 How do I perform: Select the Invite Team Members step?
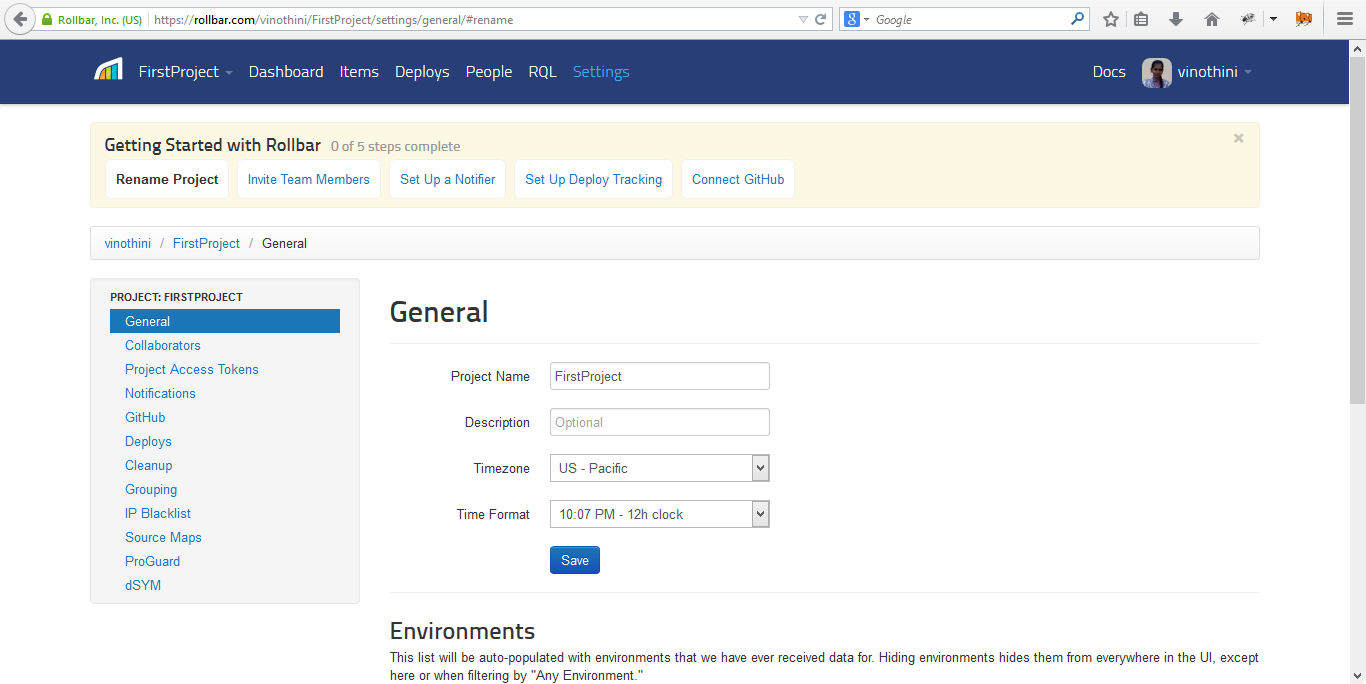[x=309, y=179]
